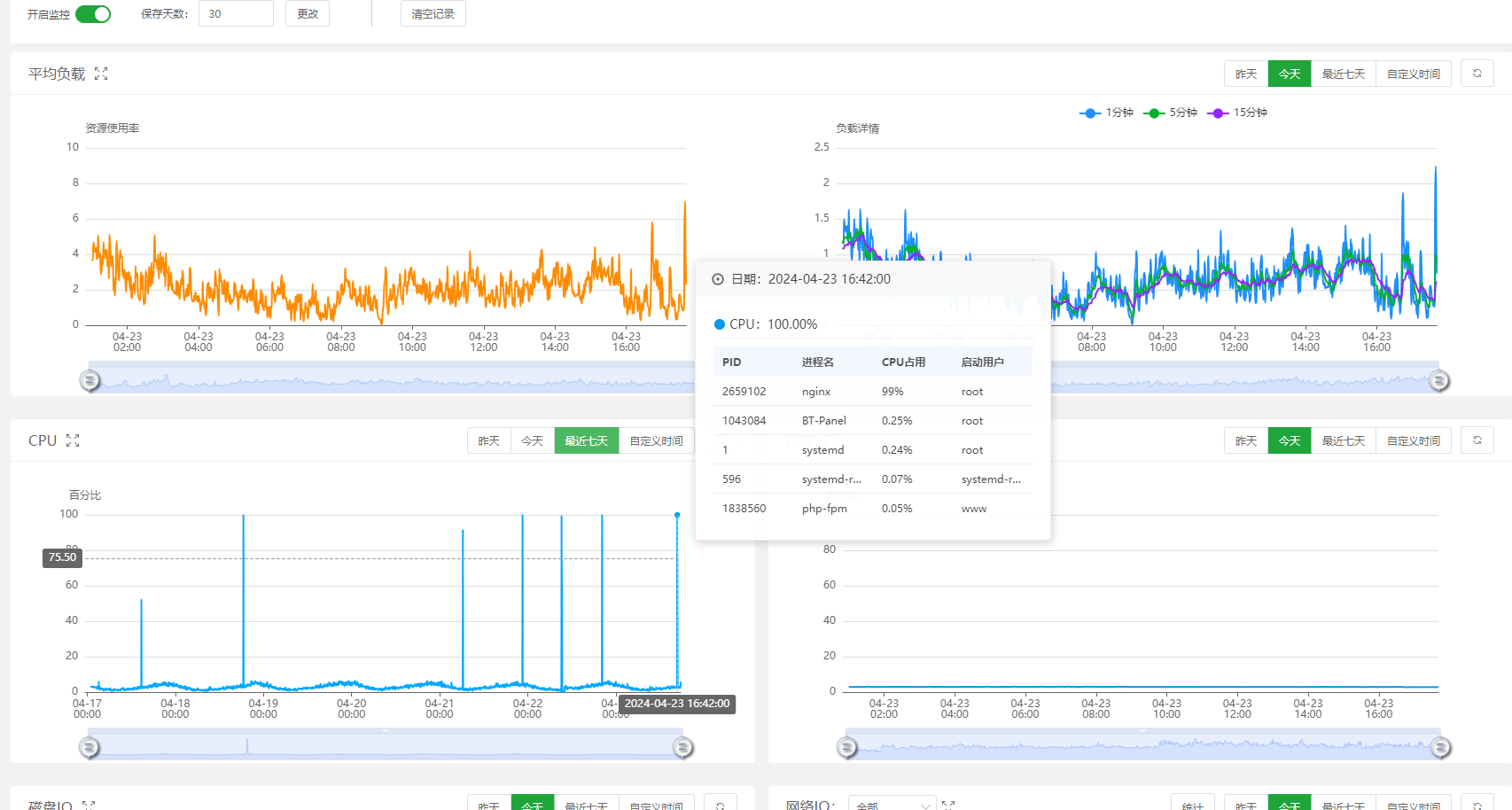Select 今天 tab in panel right of CPU
The height and width of the screenshot is (810, 1512).
coord(1290,440)
